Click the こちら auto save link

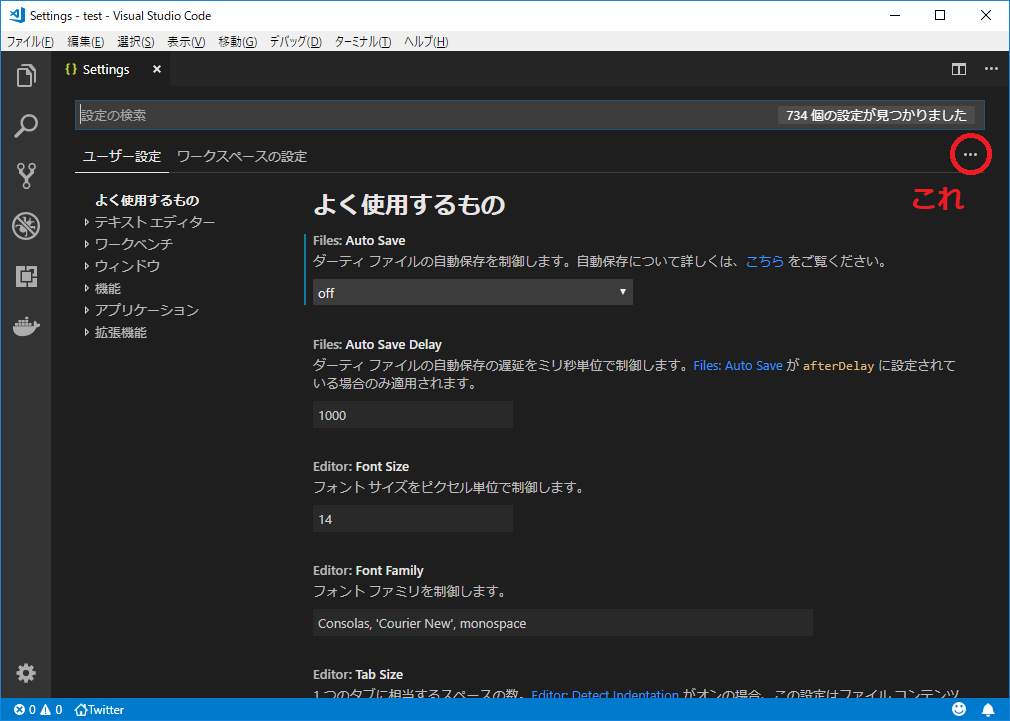765,262
